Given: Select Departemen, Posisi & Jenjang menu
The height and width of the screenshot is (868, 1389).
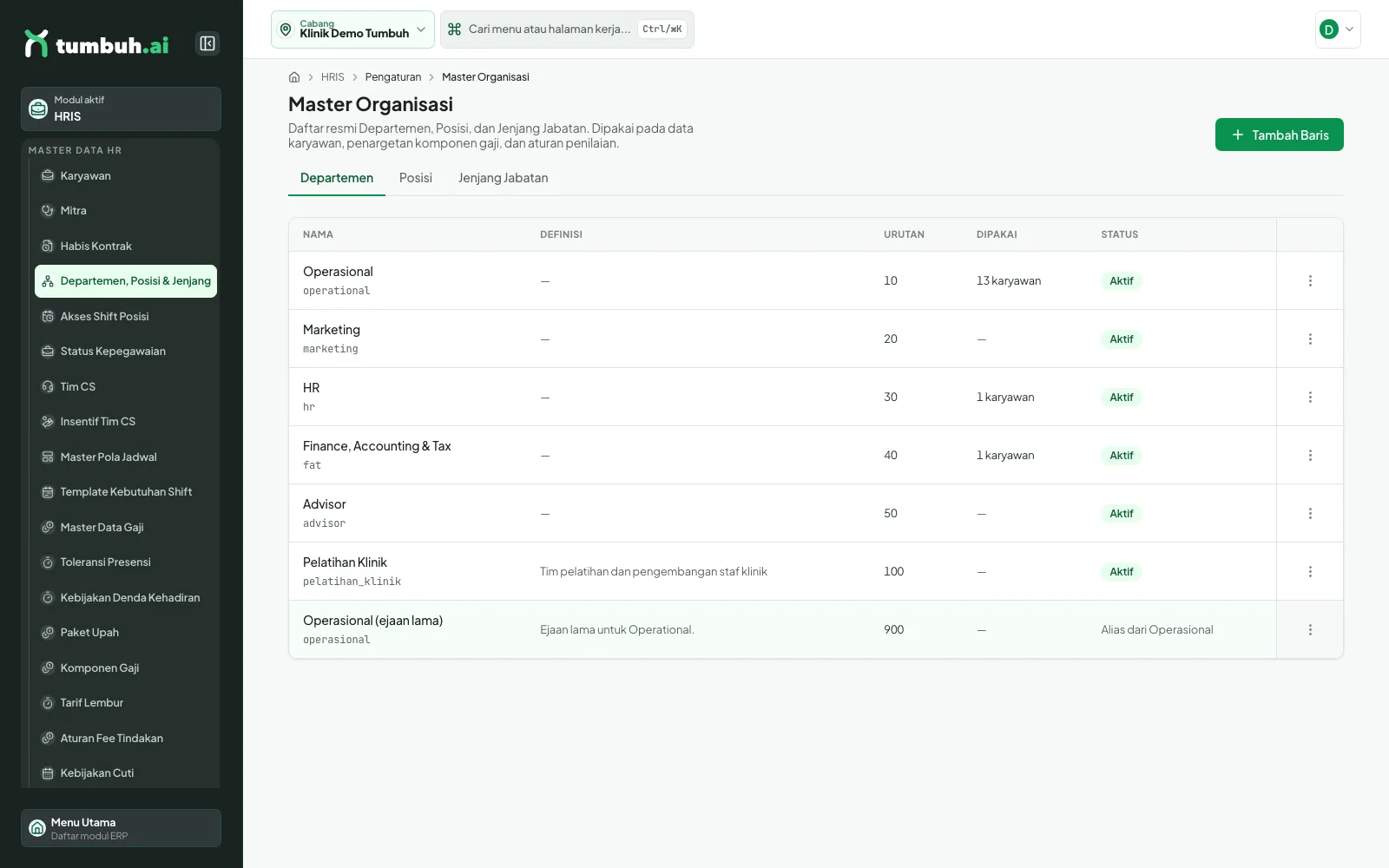Looking at the screenshot, I should point(126,281).
